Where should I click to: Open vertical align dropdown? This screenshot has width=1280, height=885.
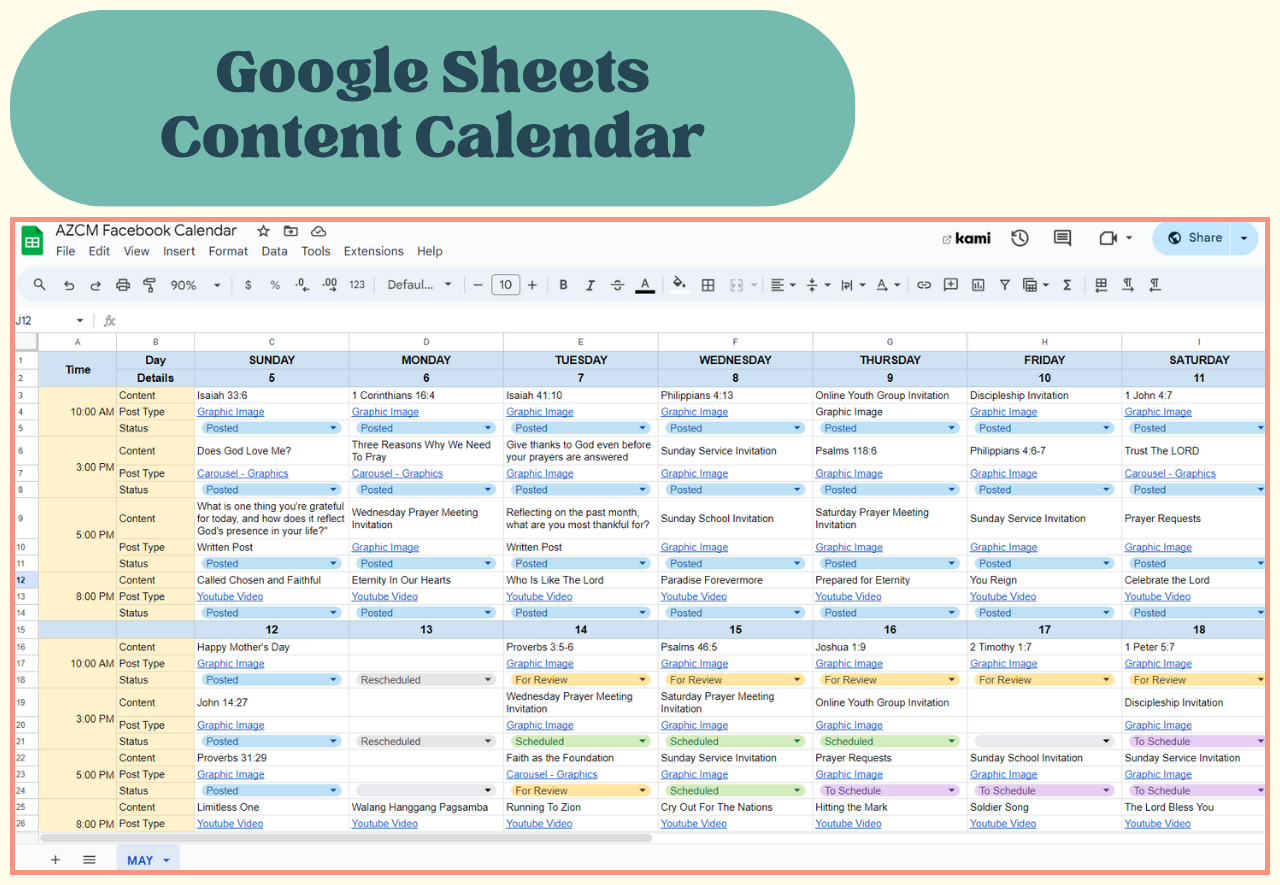click(818, 285)
